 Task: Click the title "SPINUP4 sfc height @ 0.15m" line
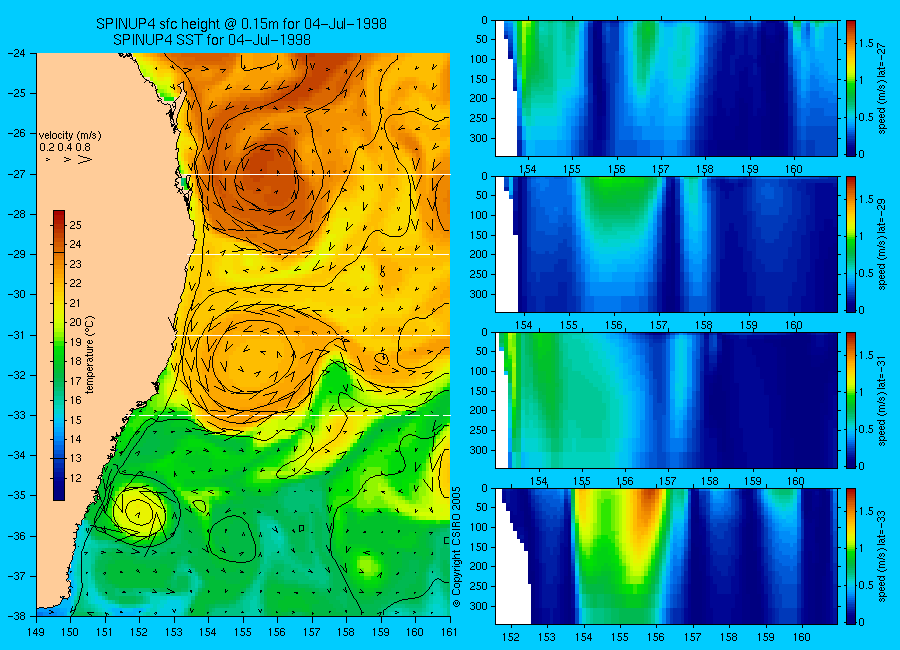241,24
